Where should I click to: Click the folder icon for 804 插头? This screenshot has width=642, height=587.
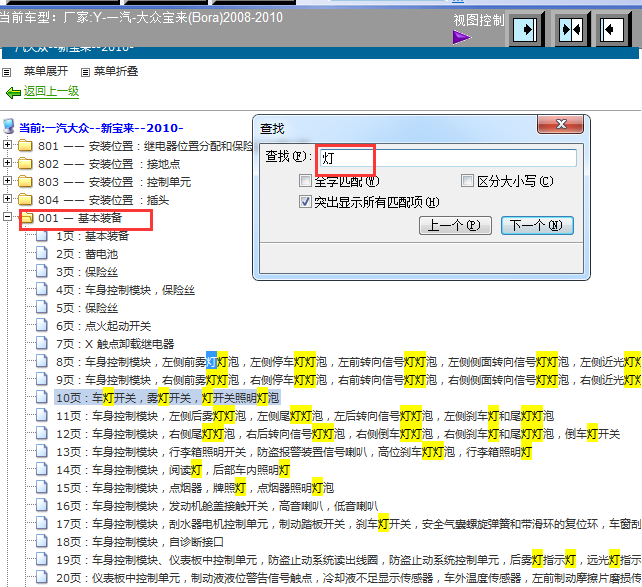click(x=25, y=199)
